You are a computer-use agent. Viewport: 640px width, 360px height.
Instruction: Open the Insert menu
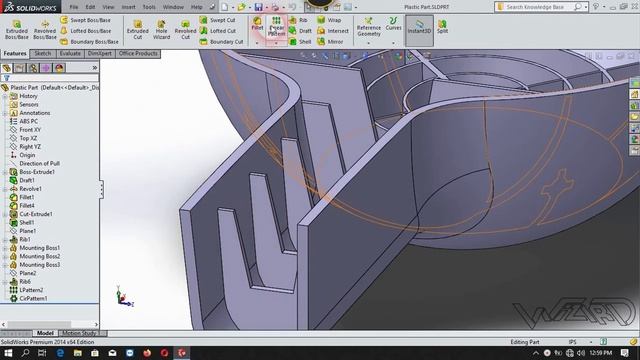[128, 7]
